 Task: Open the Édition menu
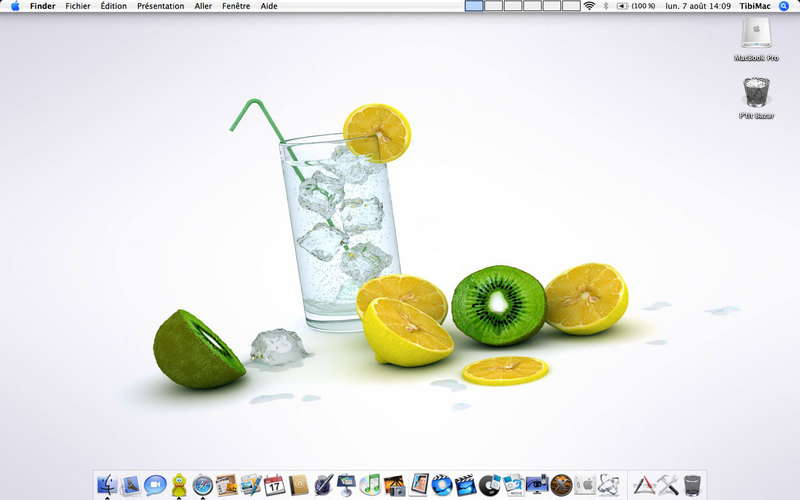114,6
